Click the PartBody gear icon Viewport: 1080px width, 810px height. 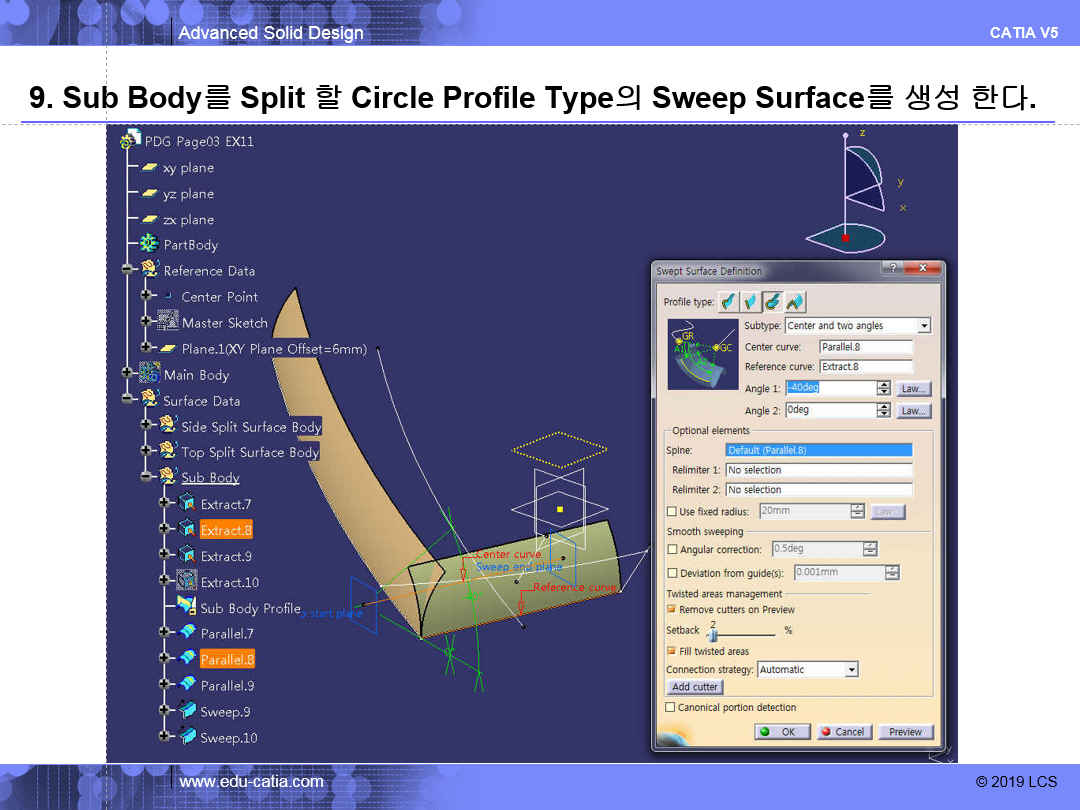coord(149,244)
